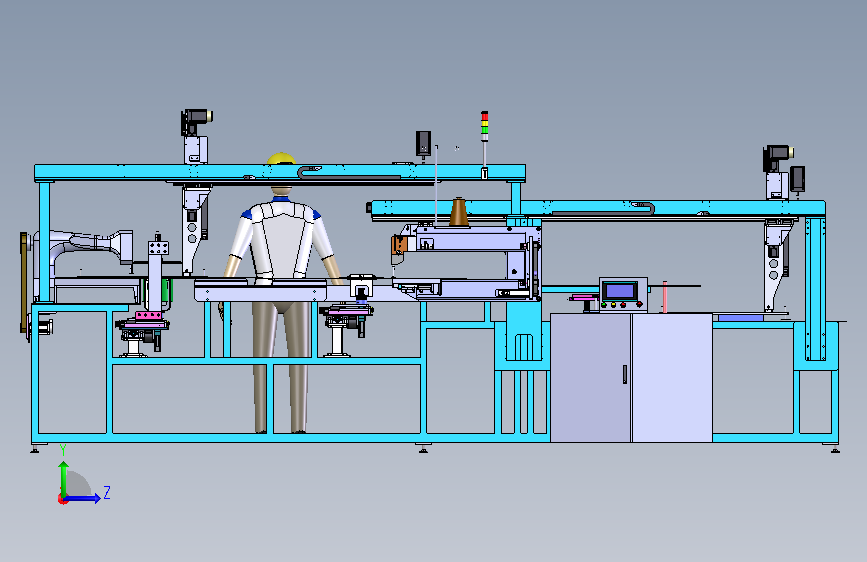
Task: Pick the handle on the cabinet door
Action: 625,374
